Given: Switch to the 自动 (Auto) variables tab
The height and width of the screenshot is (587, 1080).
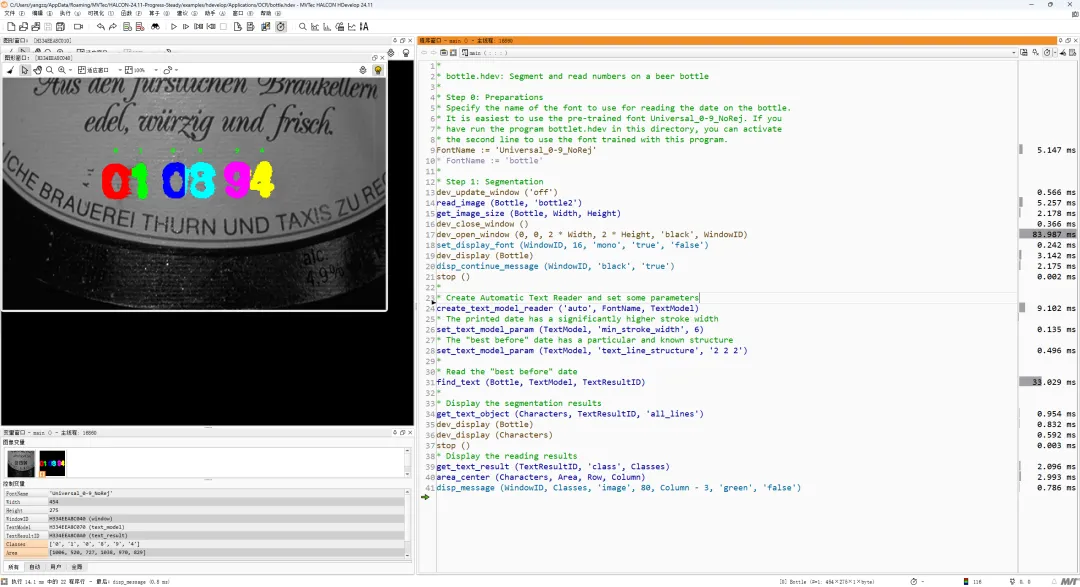Looking at the screenshot, I should click(34, 567).
